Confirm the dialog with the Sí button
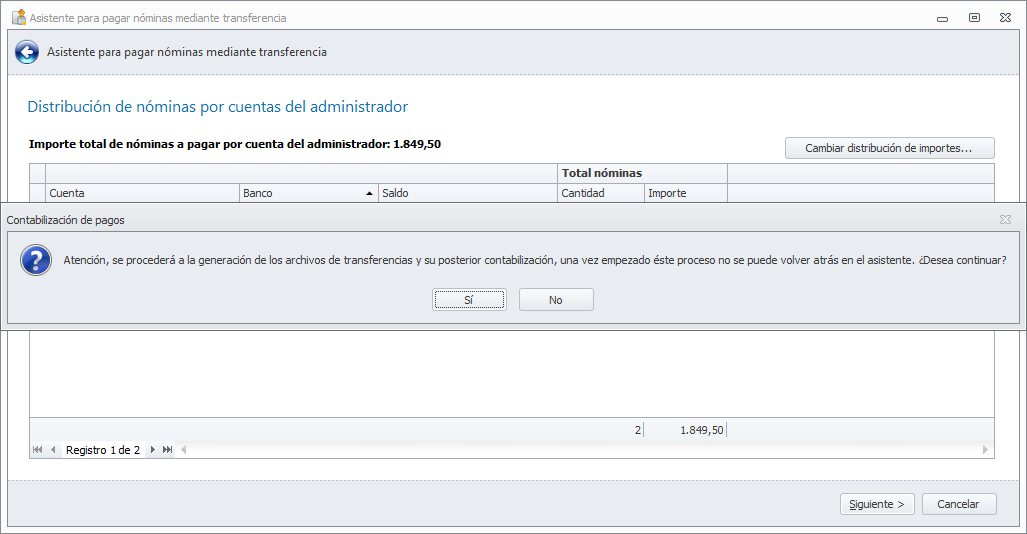The height and width of the screenshot is (534, 1027). coord(469,299)
